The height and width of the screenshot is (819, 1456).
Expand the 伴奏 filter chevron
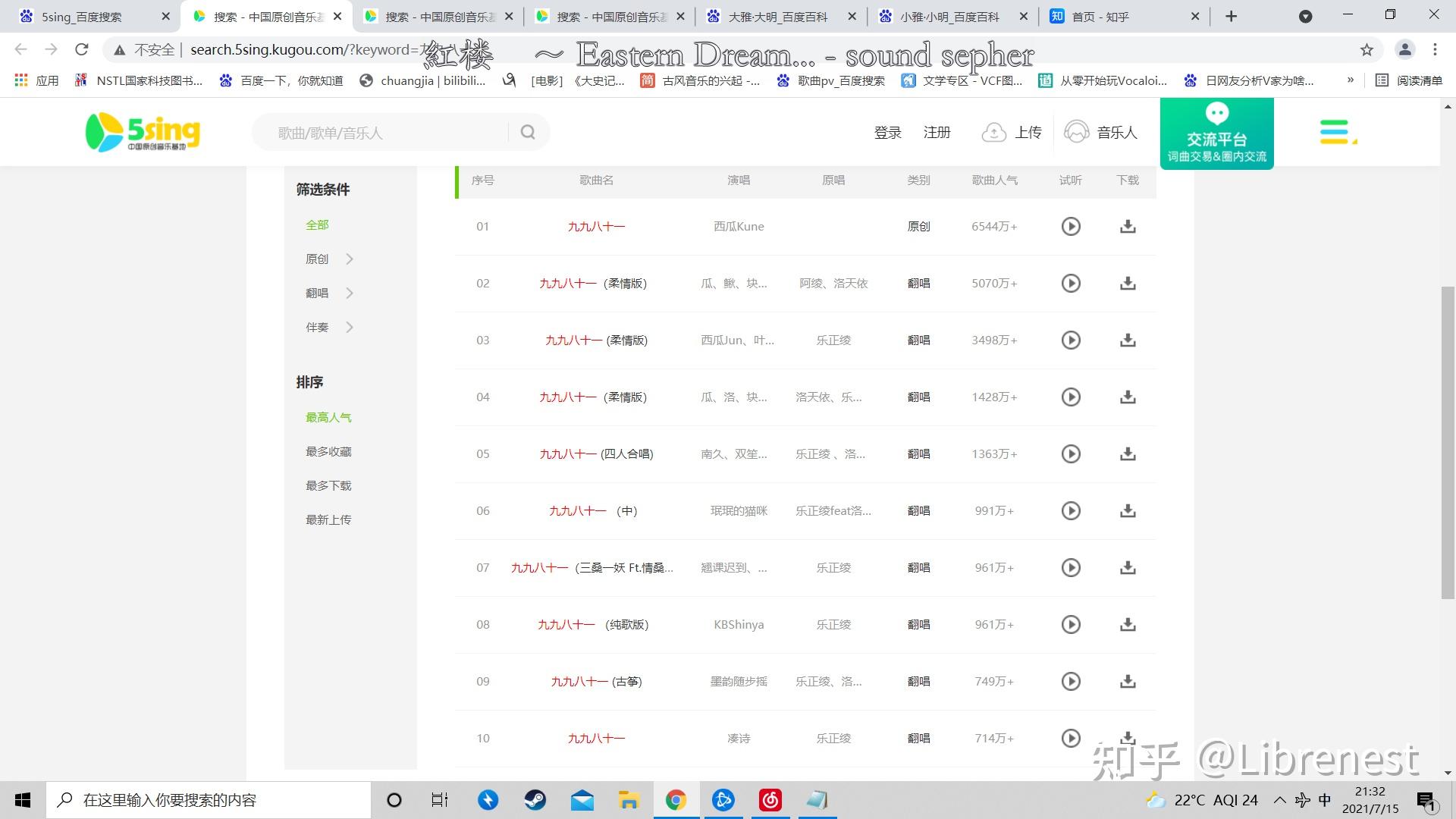350,327
